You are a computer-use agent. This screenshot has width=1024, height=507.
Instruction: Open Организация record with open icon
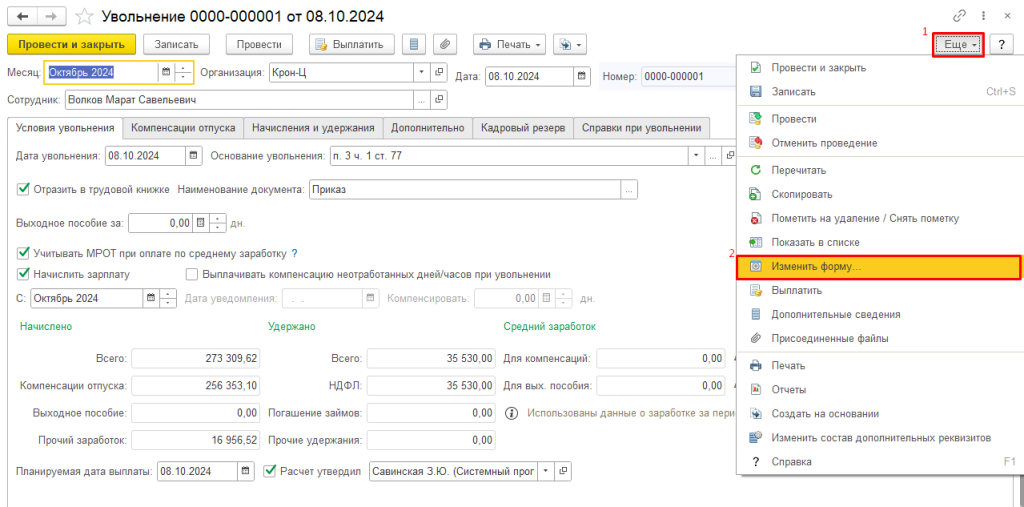tap(439, 72)
